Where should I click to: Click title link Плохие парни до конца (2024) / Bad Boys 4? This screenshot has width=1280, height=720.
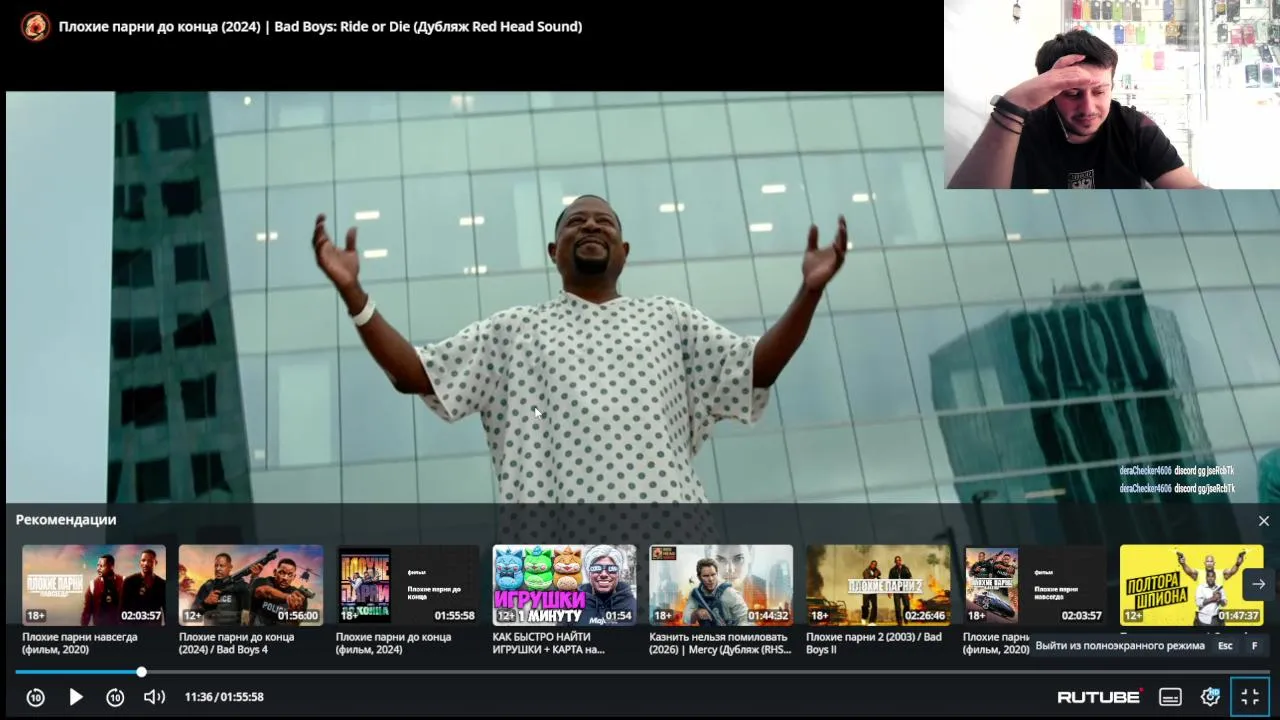pos(237,643)
